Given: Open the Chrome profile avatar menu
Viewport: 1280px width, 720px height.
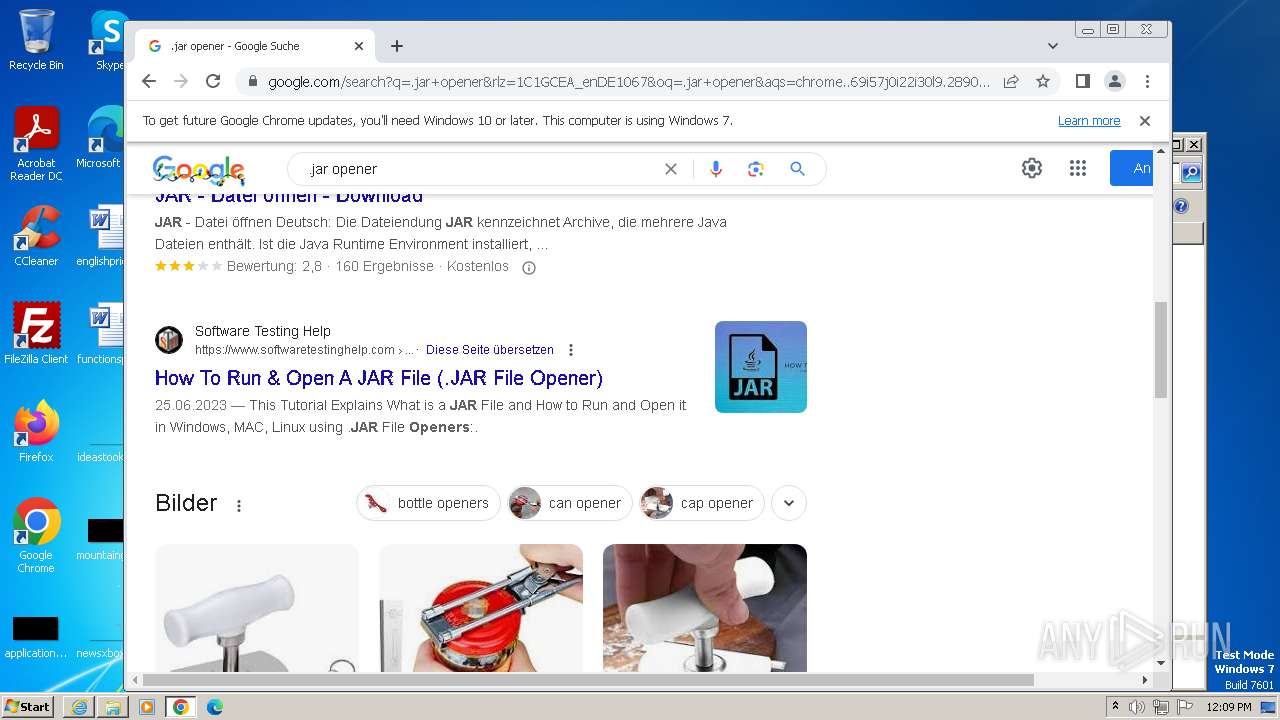Looking at the screenshot, I should pos(1115,82).
